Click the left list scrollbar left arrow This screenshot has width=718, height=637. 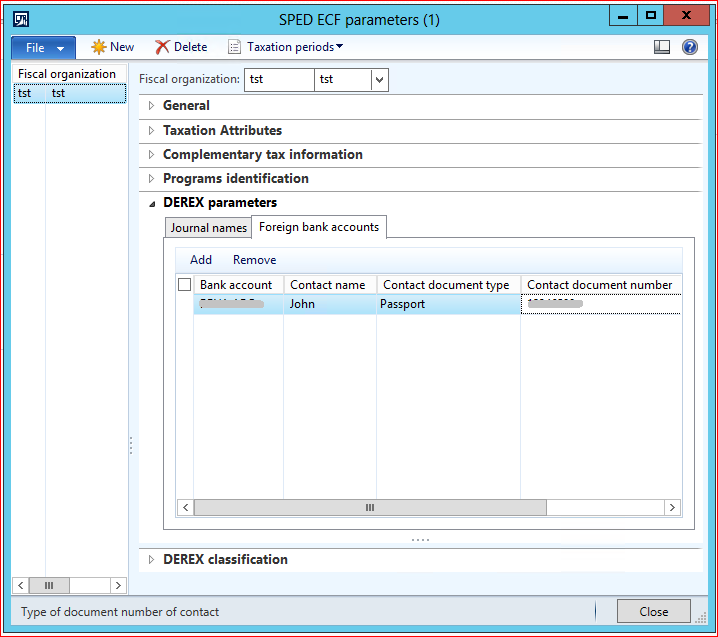[x=21, y=585]
